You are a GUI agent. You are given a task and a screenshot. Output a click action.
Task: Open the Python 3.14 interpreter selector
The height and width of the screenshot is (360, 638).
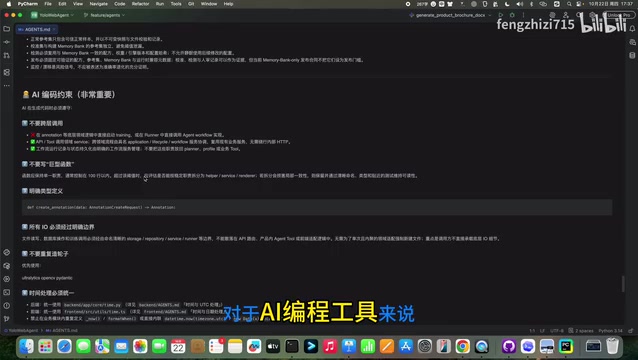pos(611,330)
